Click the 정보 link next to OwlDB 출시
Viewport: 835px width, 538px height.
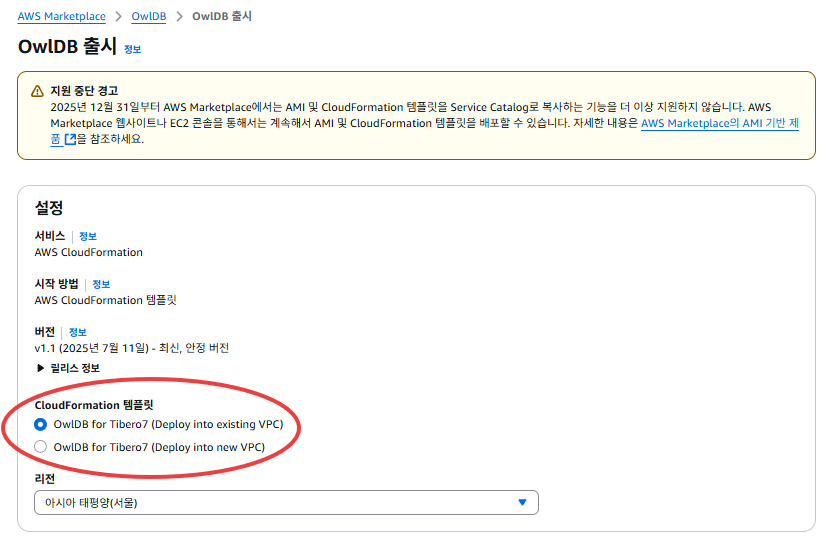(x=132, y=50)
